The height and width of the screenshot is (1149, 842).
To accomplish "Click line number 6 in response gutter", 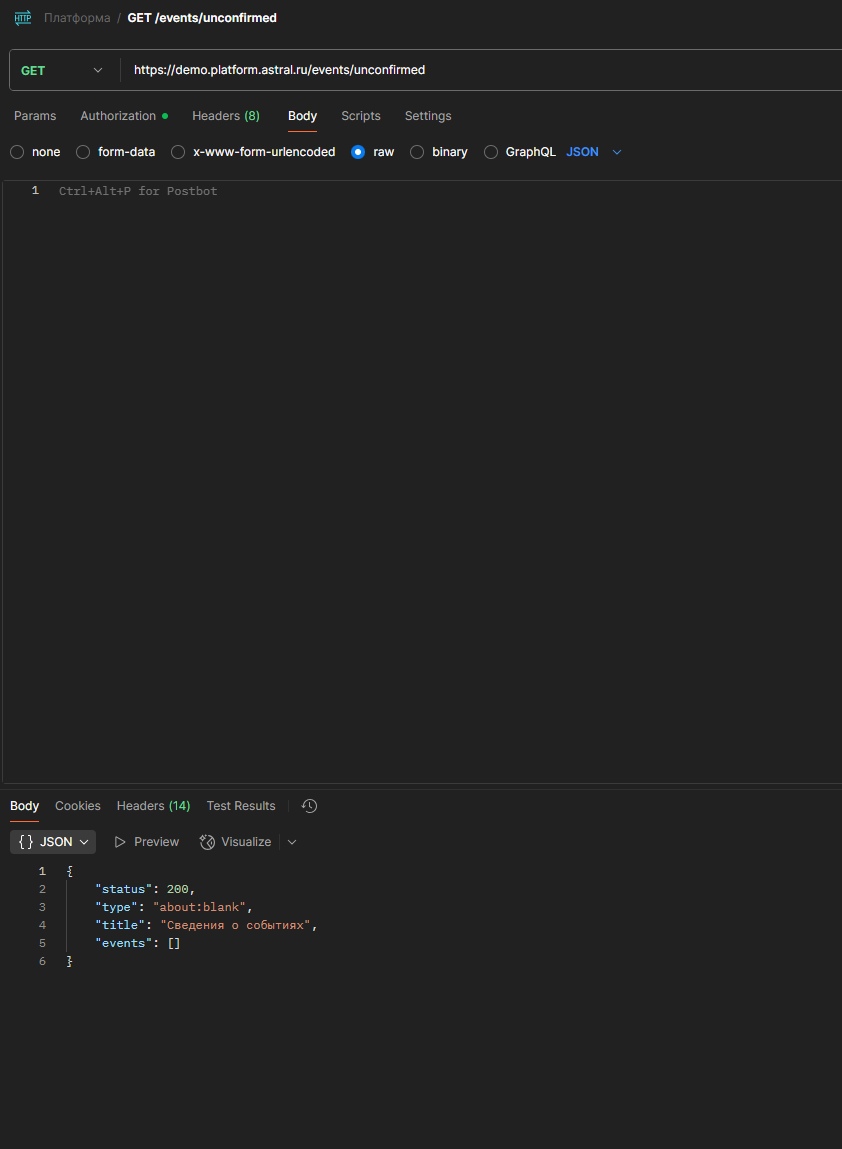I will pyautogui.click(x=43, y=961).
